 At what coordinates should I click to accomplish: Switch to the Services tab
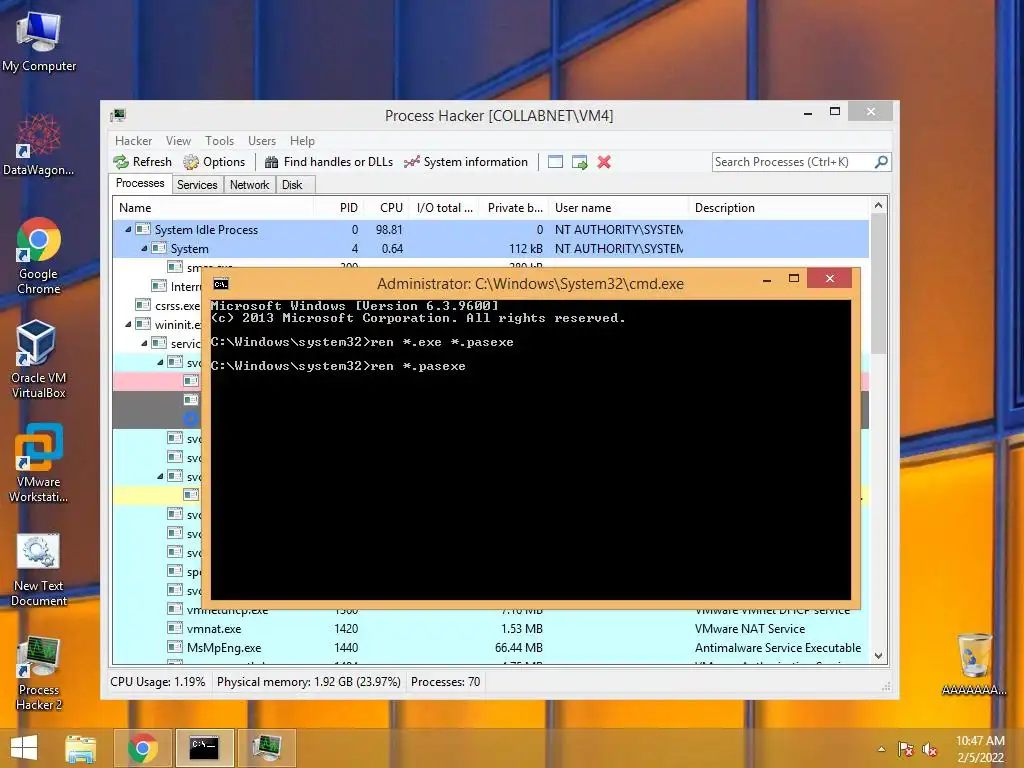197,185
